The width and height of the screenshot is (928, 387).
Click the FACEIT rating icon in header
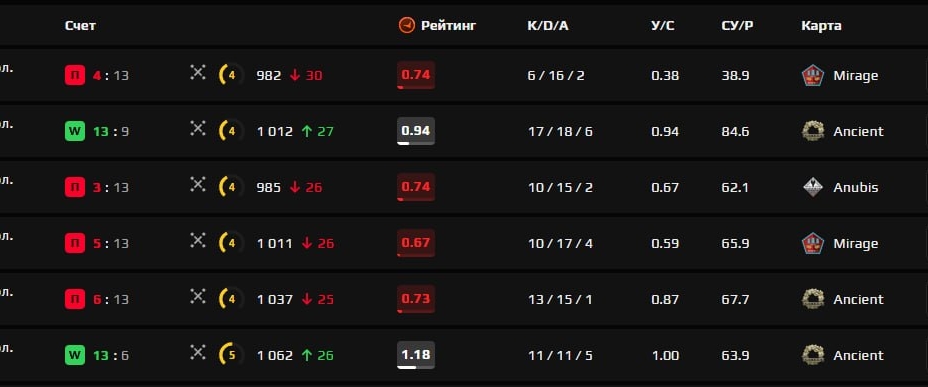pyautogui.click(x=407, y=25)
